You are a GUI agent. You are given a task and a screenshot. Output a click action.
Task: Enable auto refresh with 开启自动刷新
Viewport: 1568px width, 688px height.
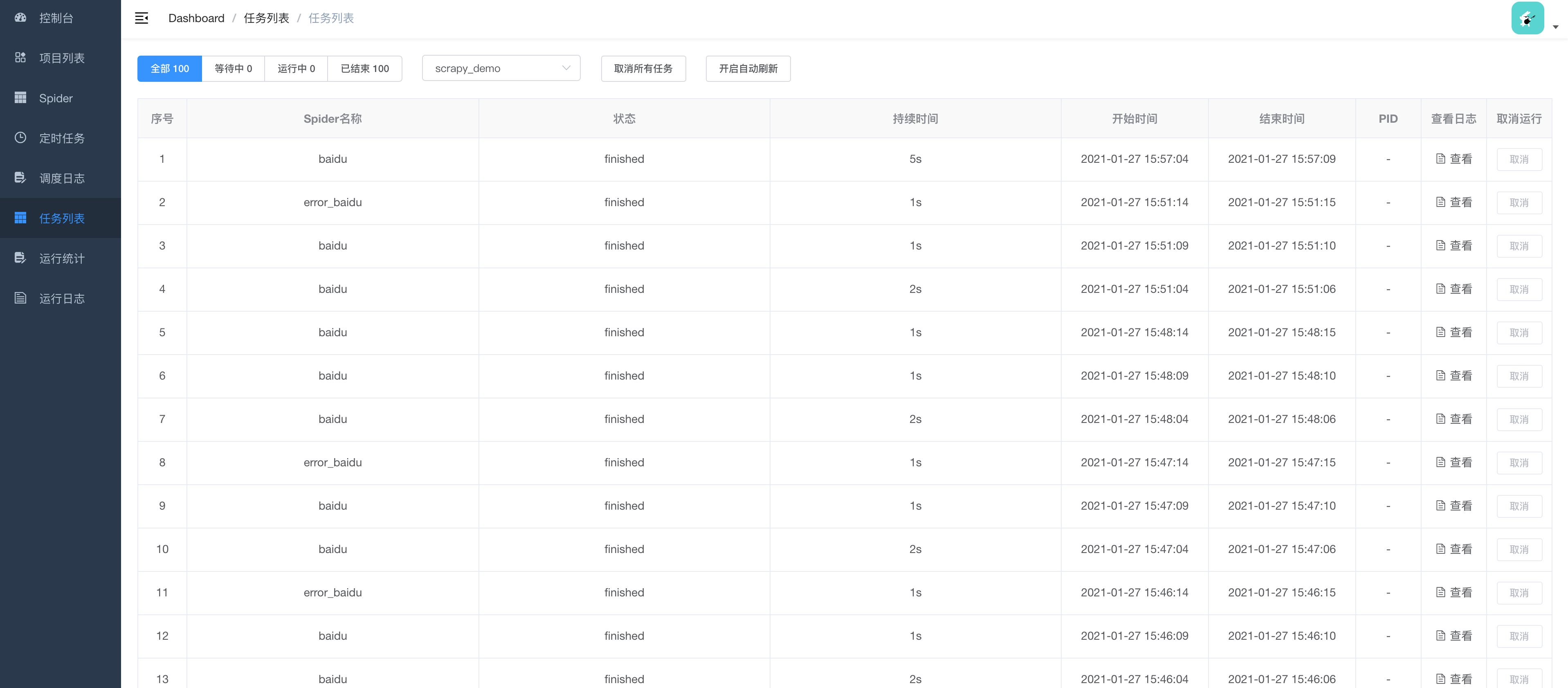[748, 69]
